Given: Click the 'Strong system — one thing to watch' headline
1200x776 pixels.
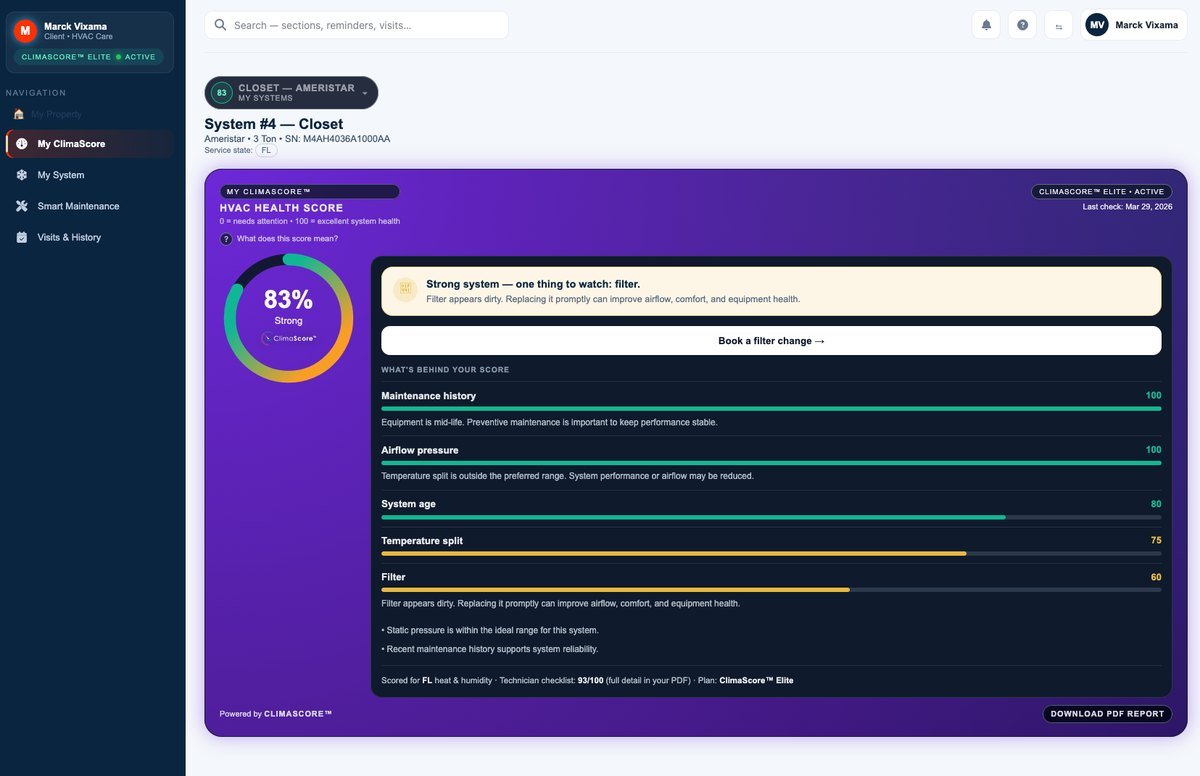Looking at the screenshot, I should tap(533, 284).
